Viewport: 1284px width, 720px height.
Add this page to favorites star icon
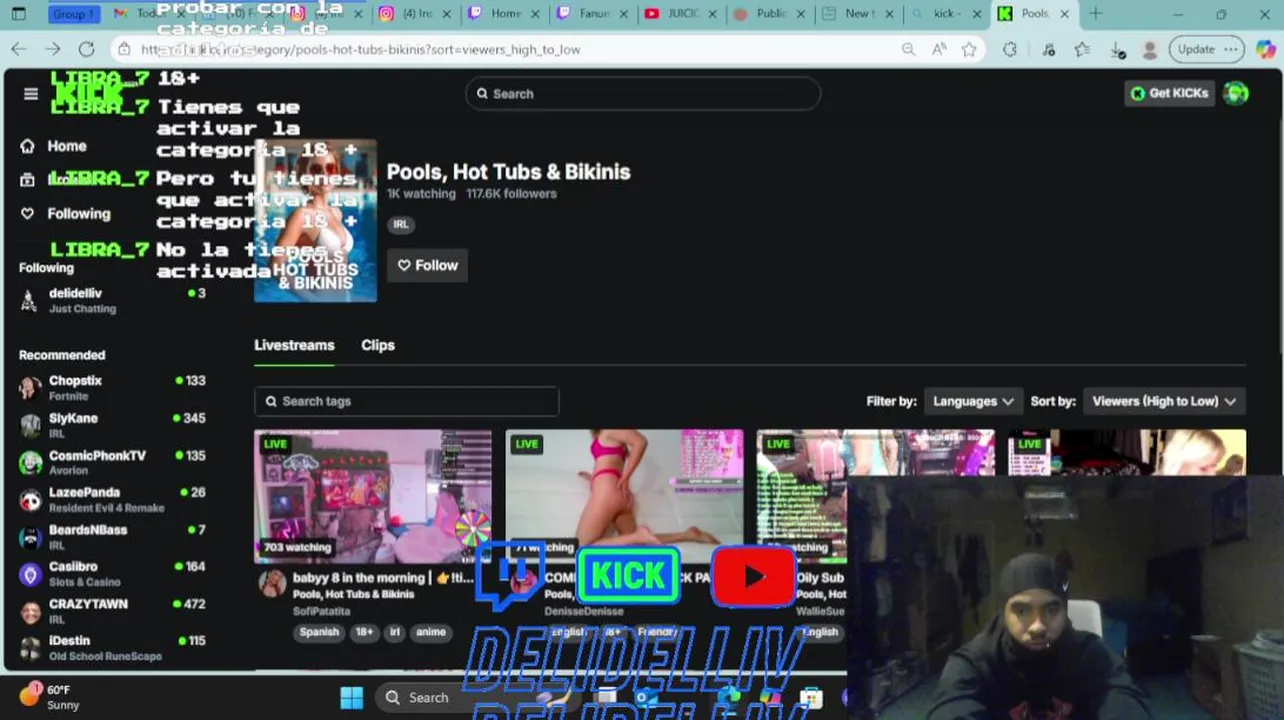coord(969,49)
